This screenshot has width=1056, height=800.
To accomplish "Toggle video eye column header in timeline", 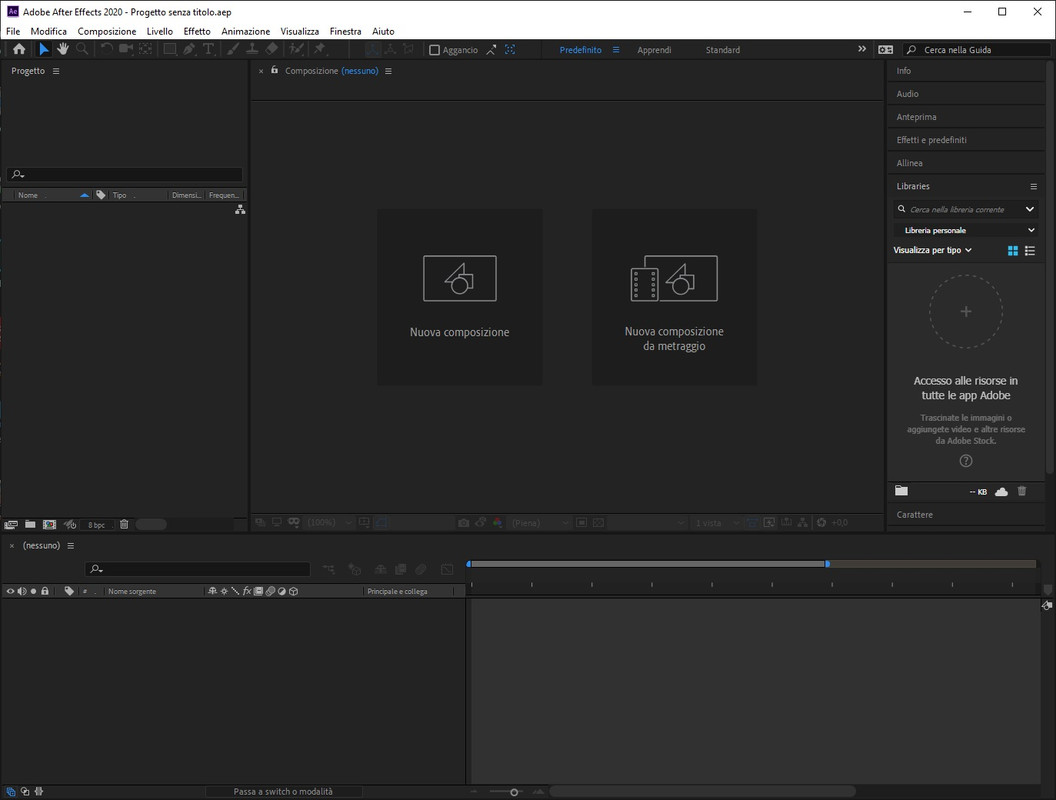I will click(x=10, y=591).
